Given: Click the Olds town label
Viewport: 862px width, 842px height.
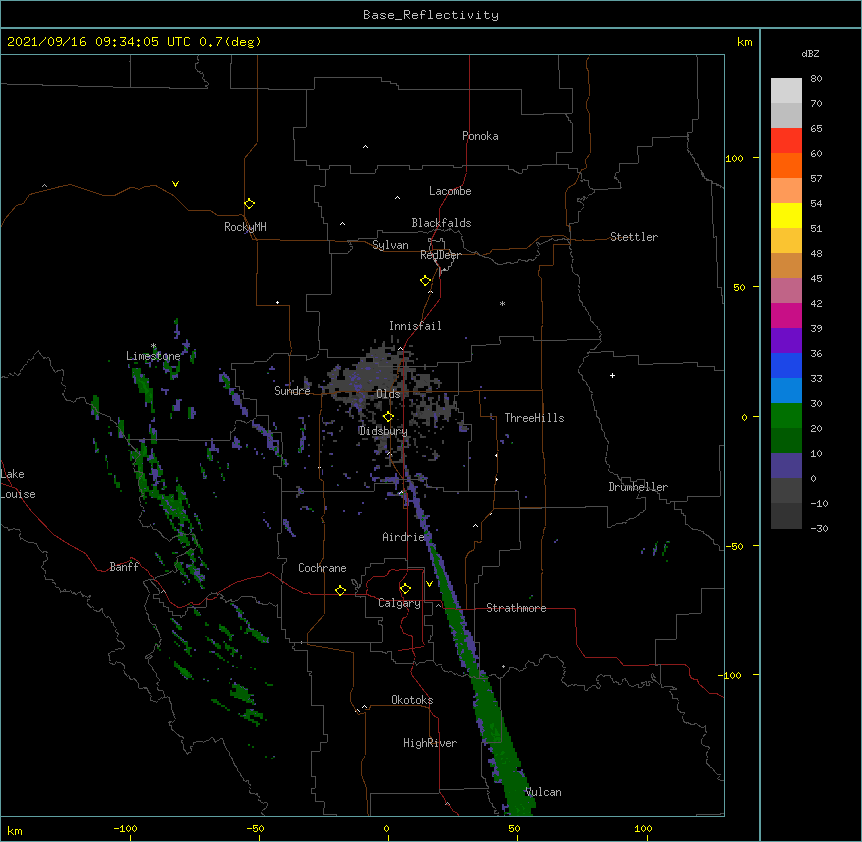Looking at the screenshot, I should tap(388, 394).
